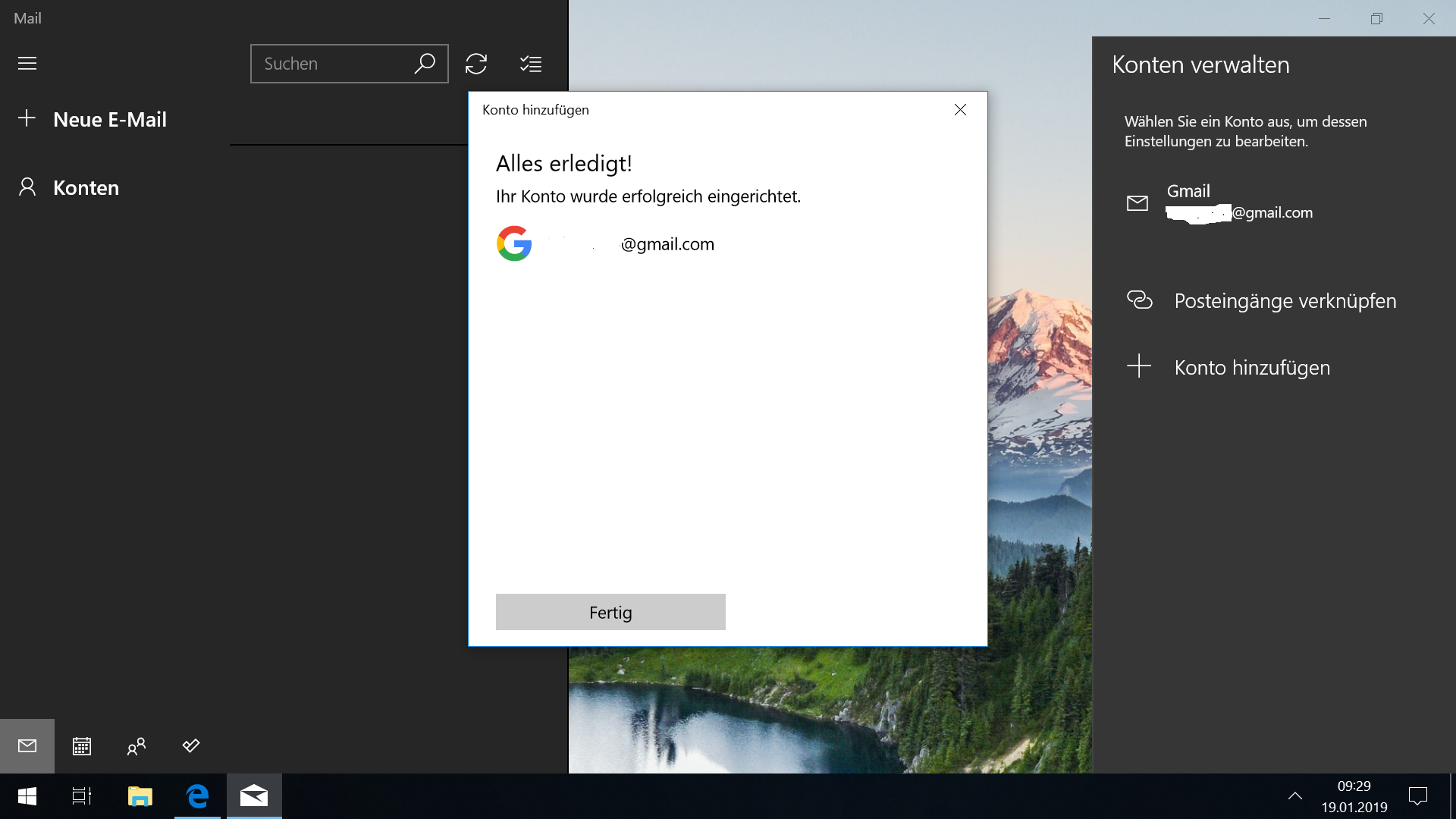Click the Fertig button
This screenshot has height=819, width=1456.
610,612
